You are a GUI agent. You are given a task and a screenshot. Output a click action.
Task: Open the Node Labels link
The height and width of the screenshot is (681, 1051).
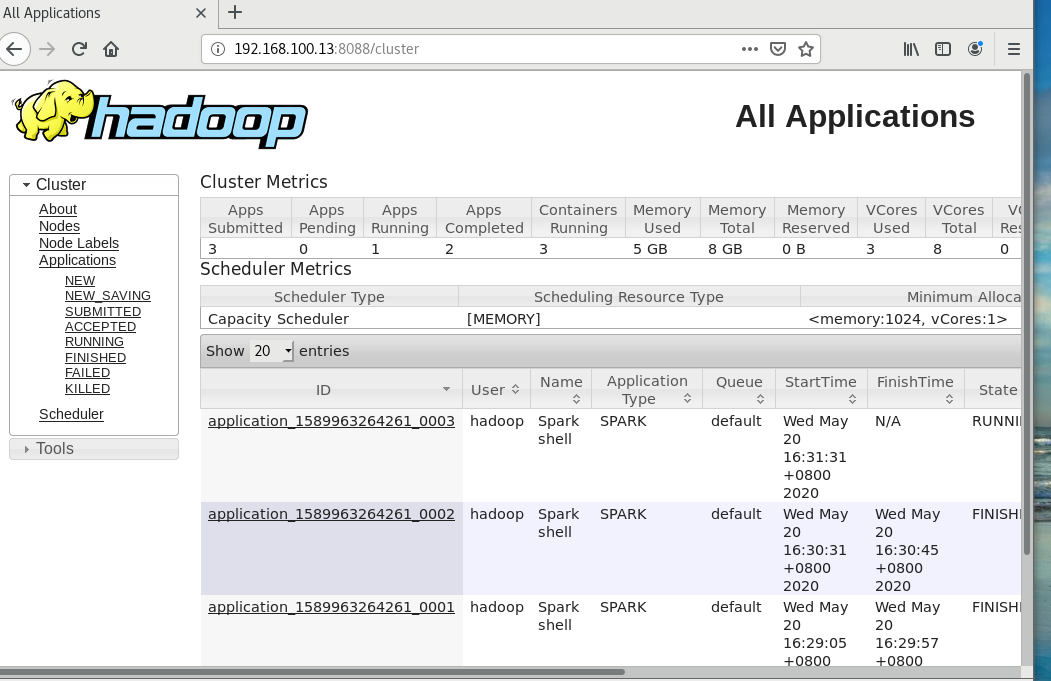78,243
